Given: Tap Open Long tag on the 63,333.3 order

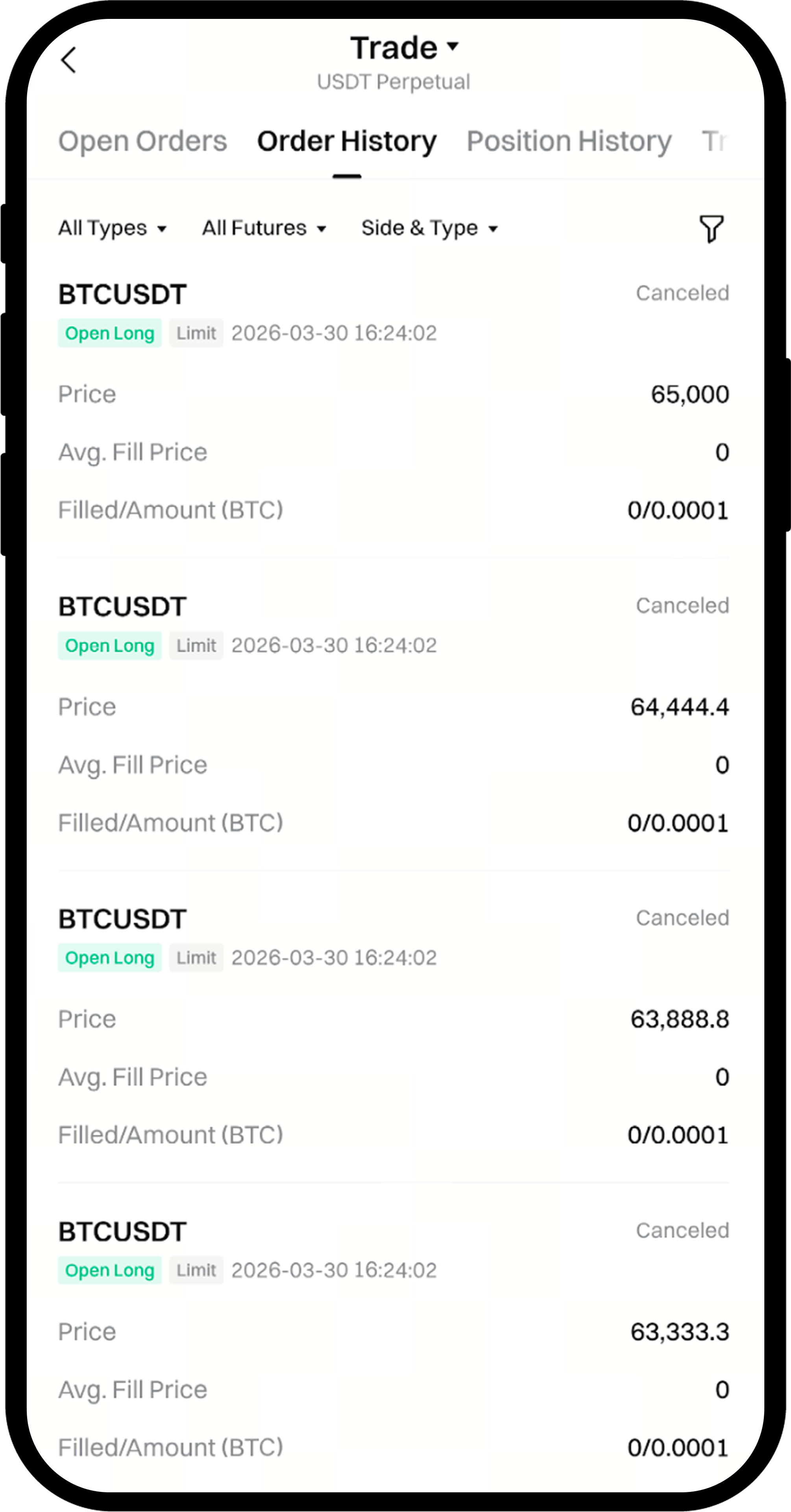Looking at the screenshot, I should pos(110,1270).
